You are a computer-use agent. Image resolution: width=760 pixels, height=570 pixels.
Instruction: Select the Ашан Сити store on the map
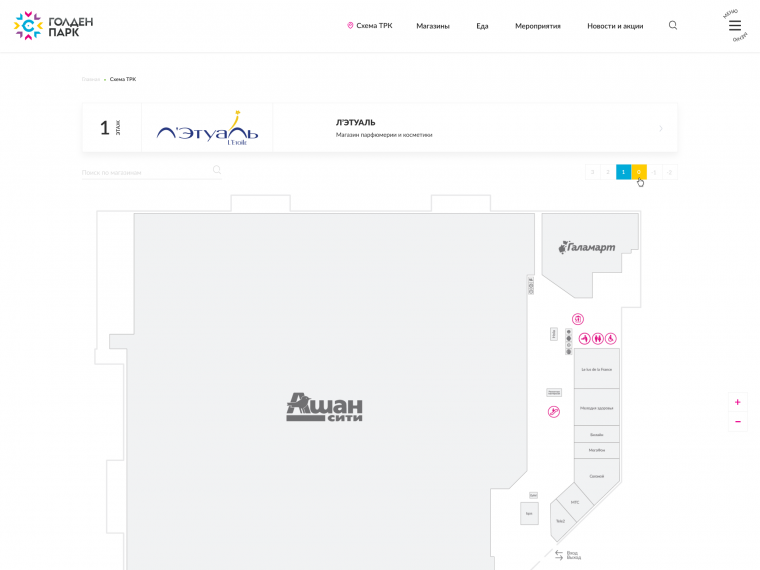(324, 407)
